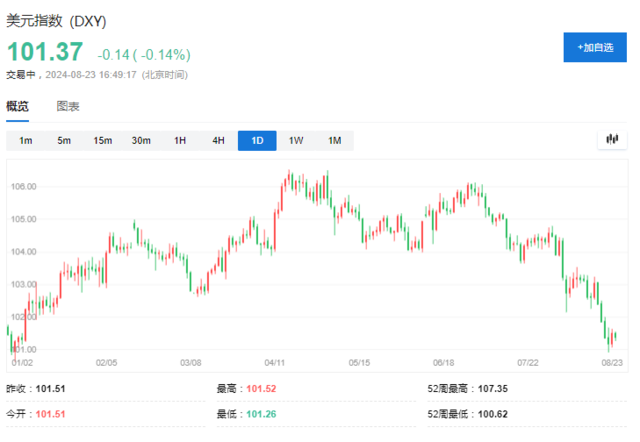Switch to the 1W weekly interval

296,141
